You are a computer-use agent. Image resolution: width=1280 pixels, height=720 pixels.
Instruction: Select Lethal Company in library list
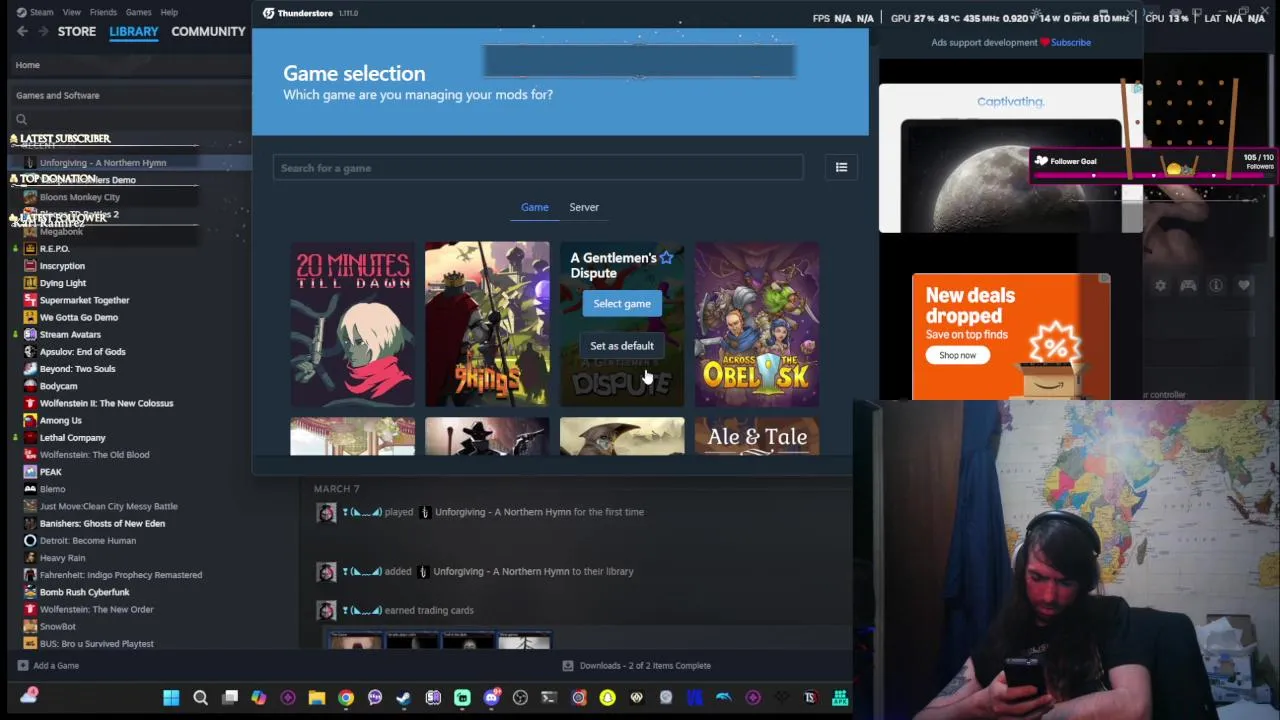coord(72,437)
